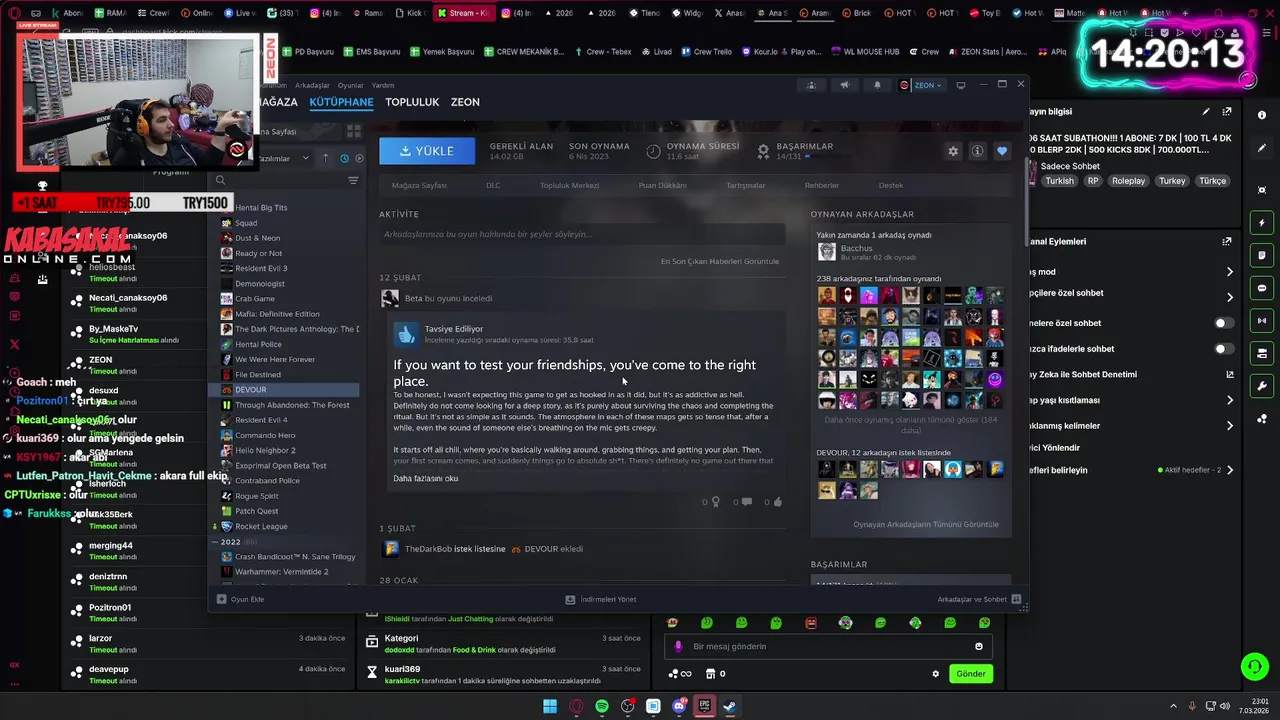
Task: Open the Puan Dükkânı link
Action: [x=662, y=185]
